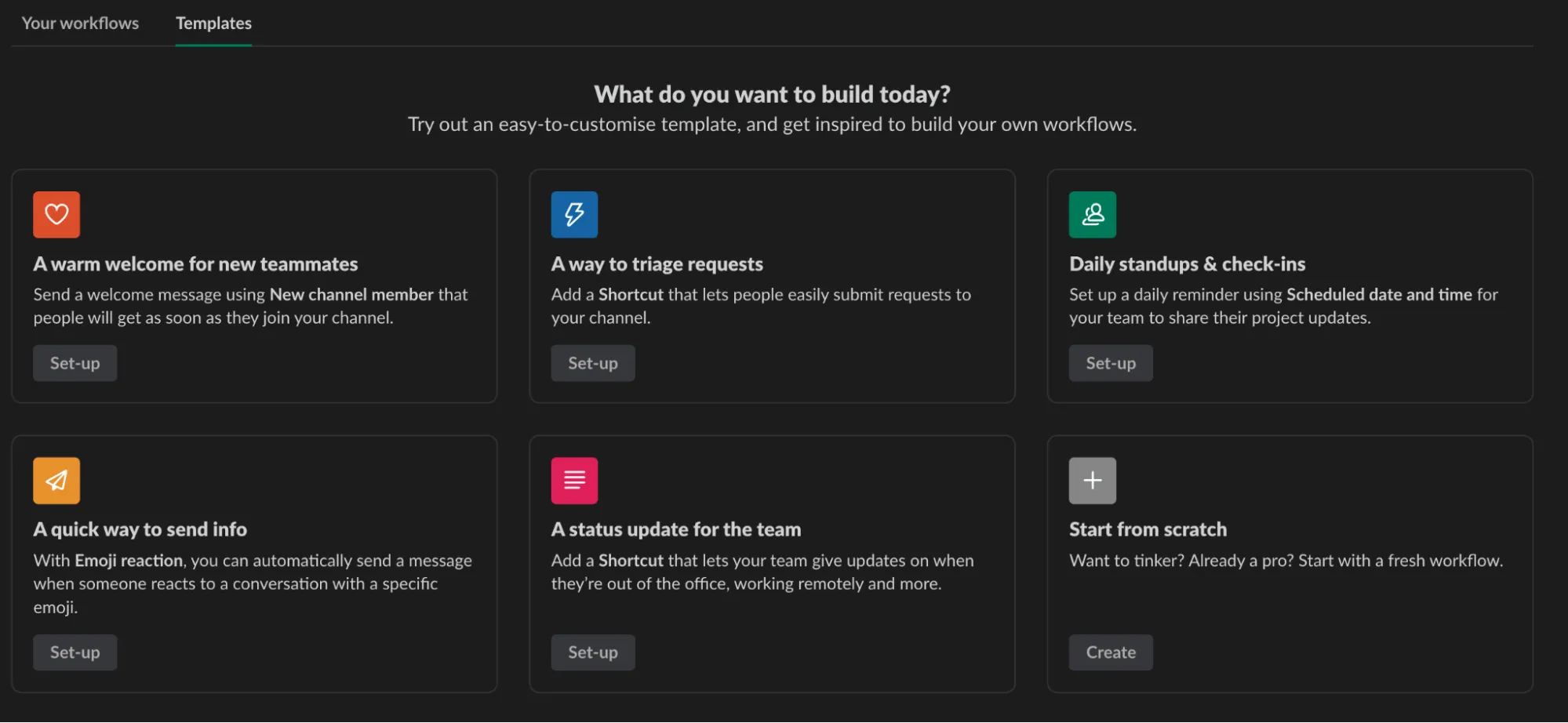
Task: Open 'A status update for the team' title
Action: click(x=675, y=529)
